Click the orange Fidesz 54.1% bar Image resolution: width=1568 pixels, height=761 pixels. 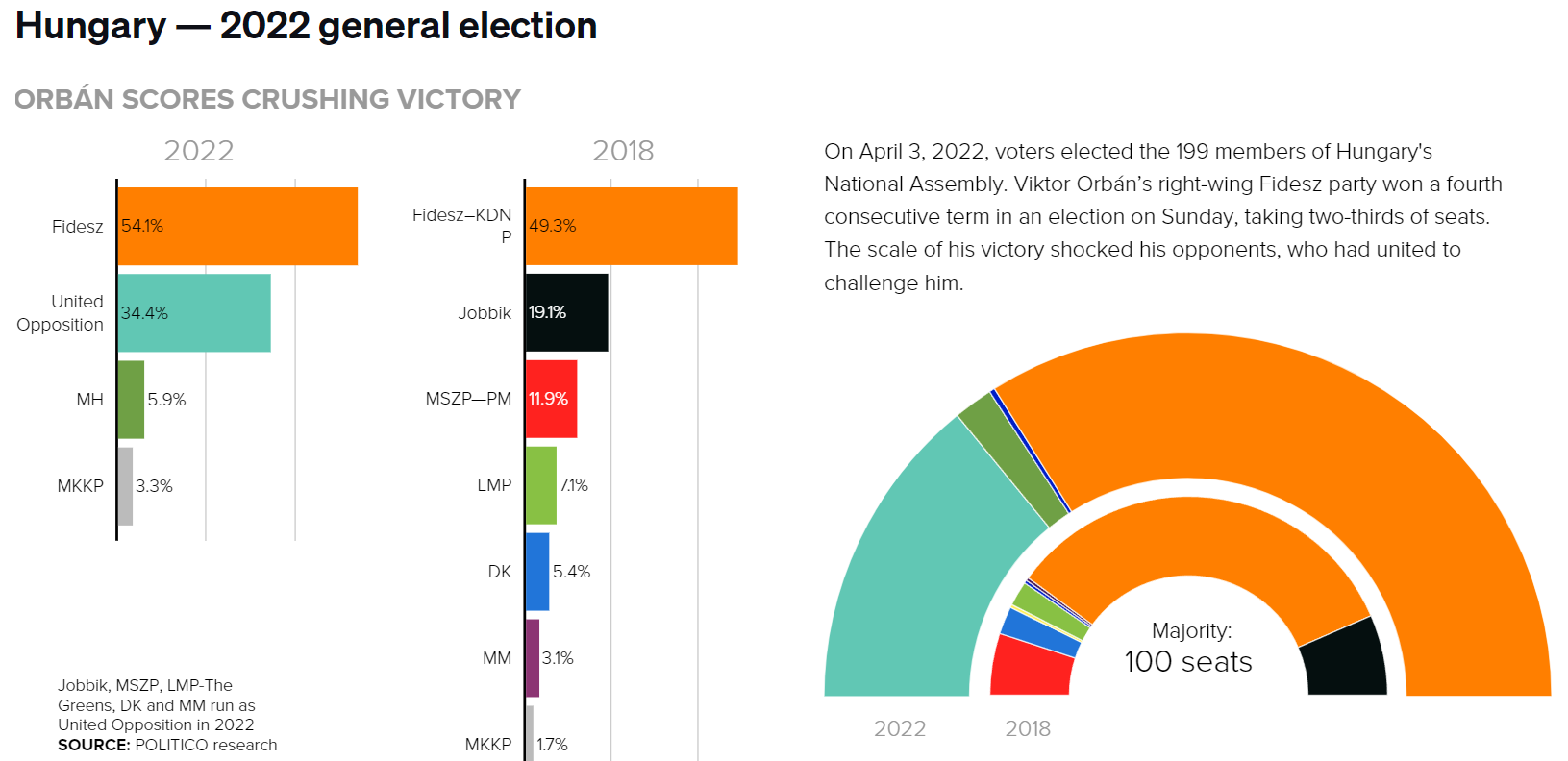tap(237, 226)
